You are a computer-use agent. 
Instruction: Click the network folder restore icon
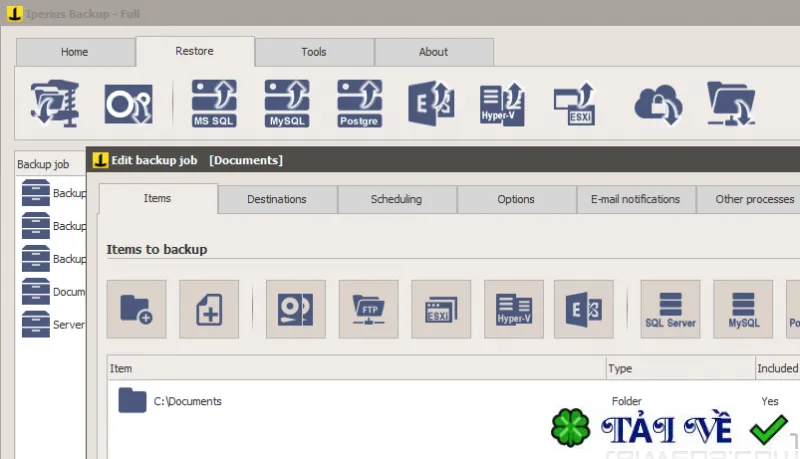pyautogui.click(x=731, y=104)
